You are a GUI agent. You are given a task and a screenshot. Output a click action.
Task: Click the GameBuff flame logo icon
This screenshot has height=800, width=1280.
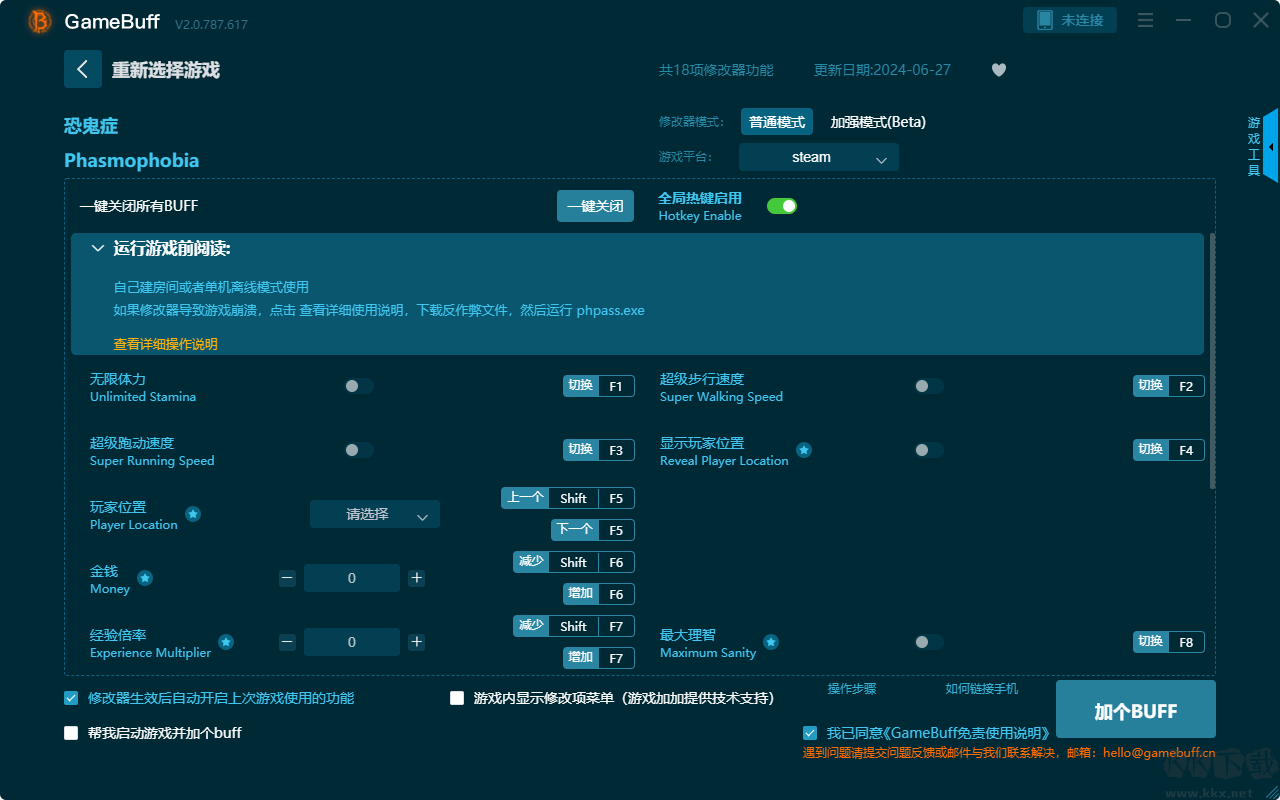pos(38,21)
